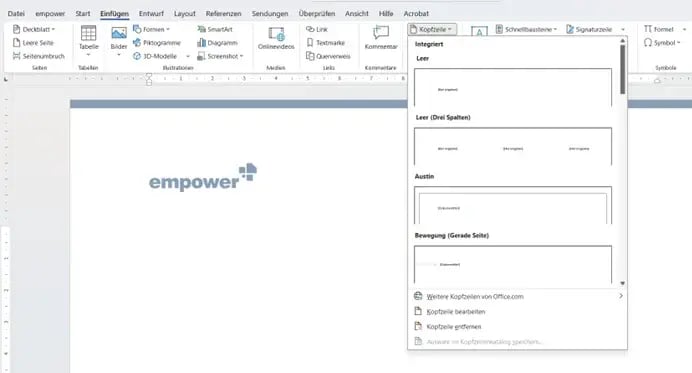
Task: Open the Entwurf ribbon tab
Action: coord(151,14)
